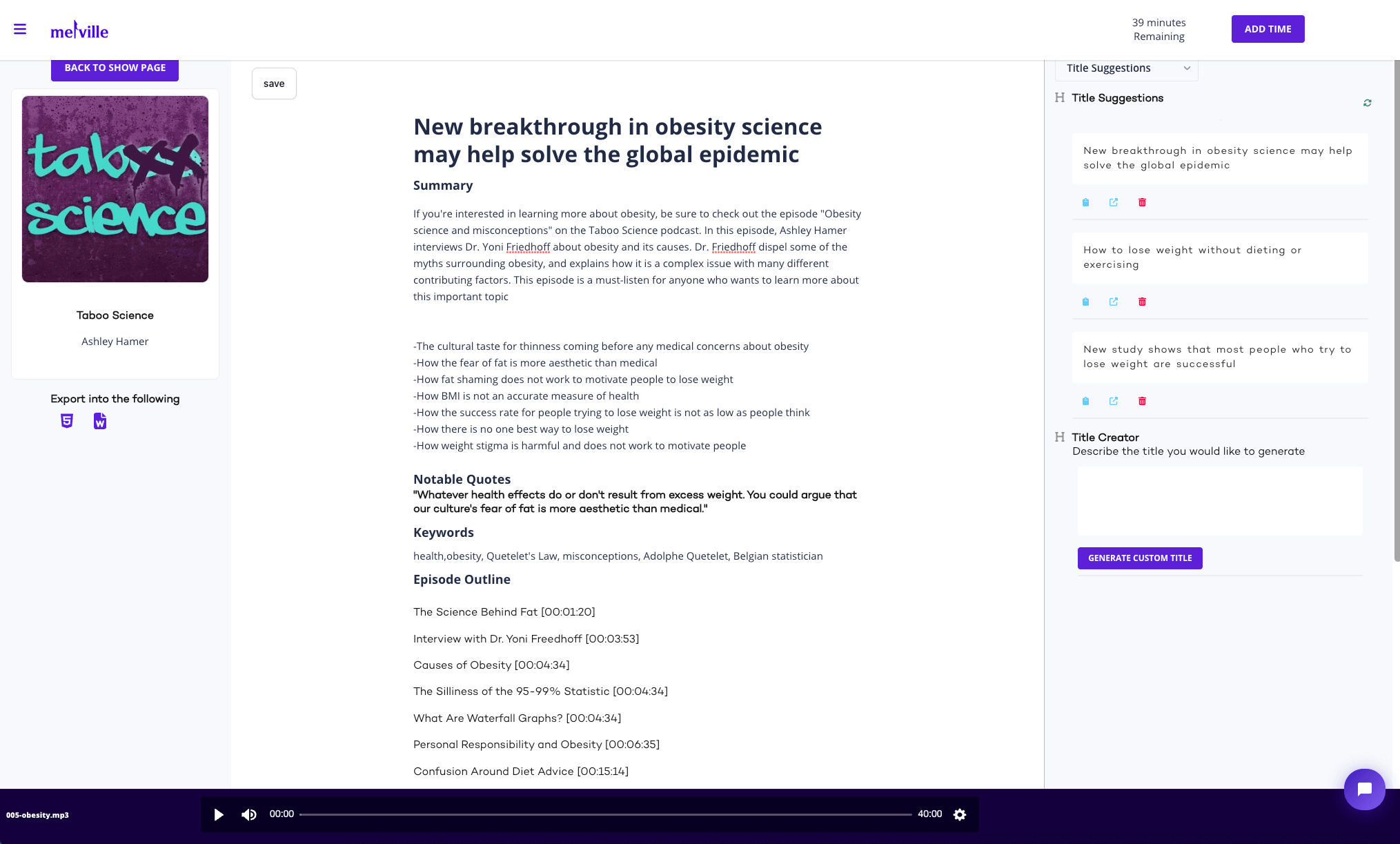
Task: Go BACK TO SHOW PAGE
Action: click(115, 68)
